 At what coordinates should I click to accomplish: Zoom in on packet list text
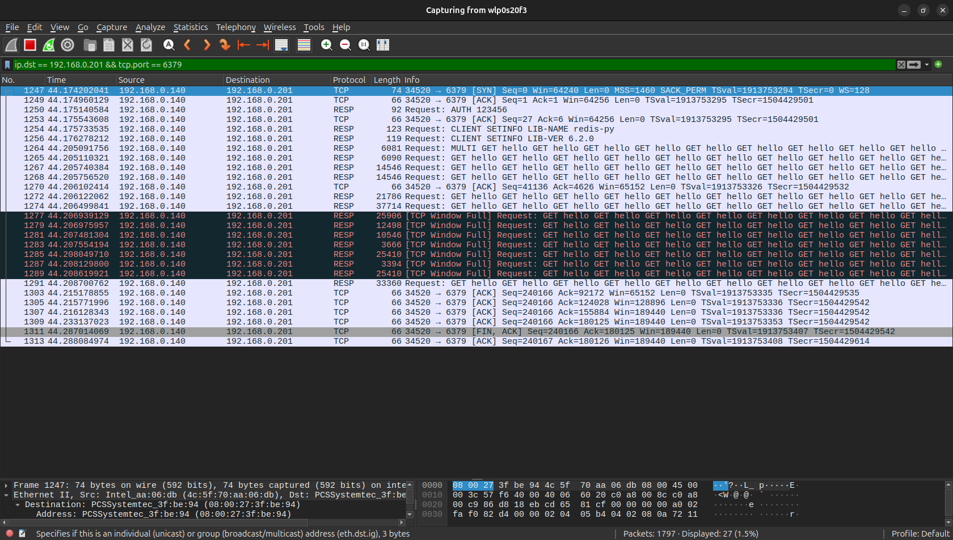pos(327,45)
